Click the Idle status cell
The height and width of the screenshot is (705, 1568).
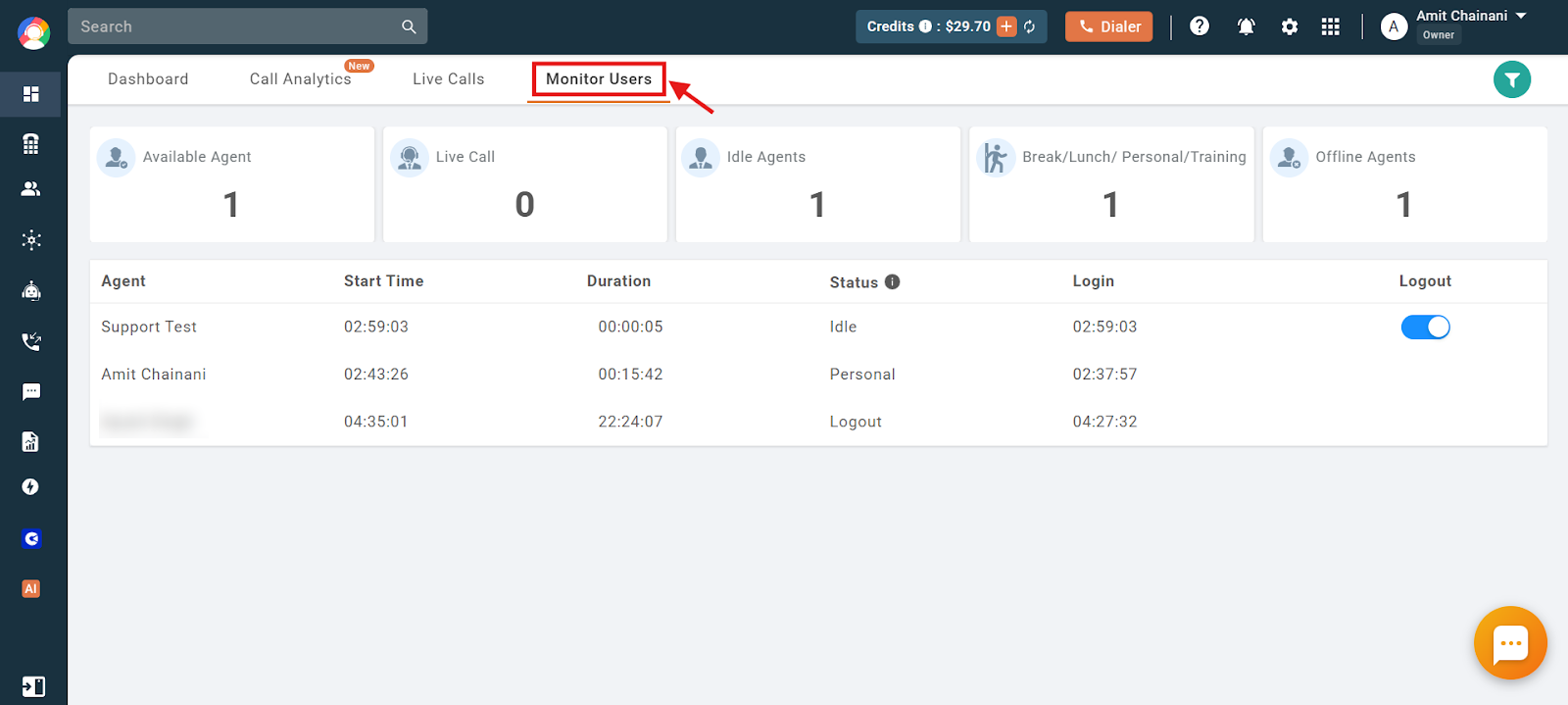pos(843,327)
